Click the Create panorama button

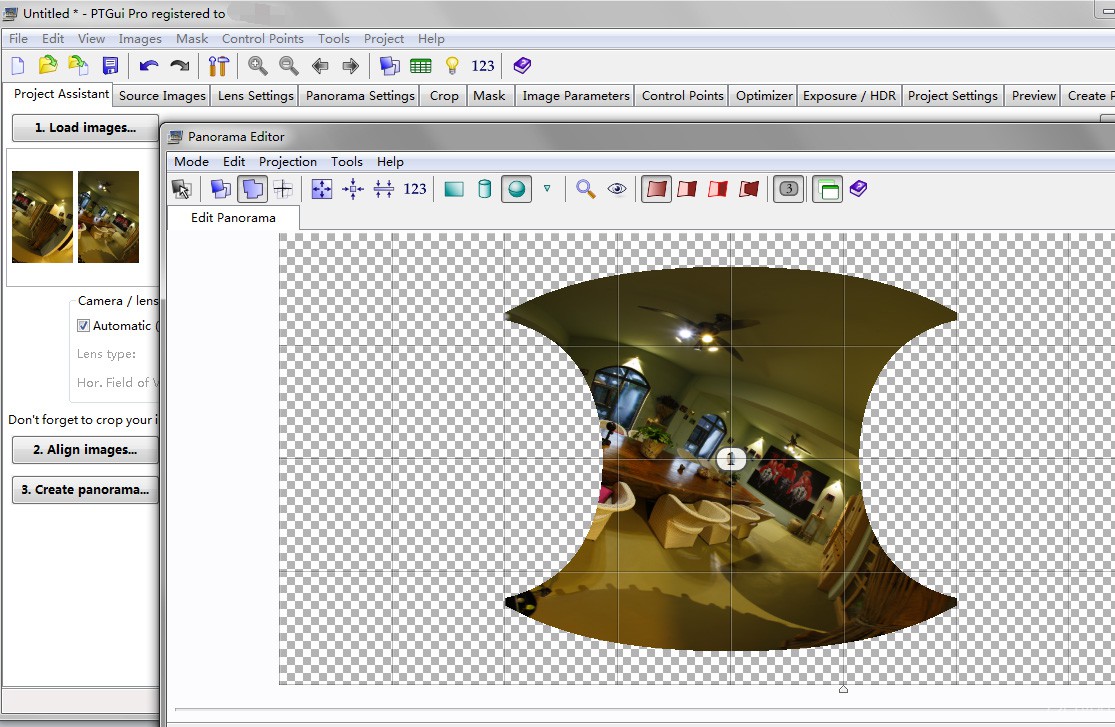pyautogui.click(x=85, y=490)
